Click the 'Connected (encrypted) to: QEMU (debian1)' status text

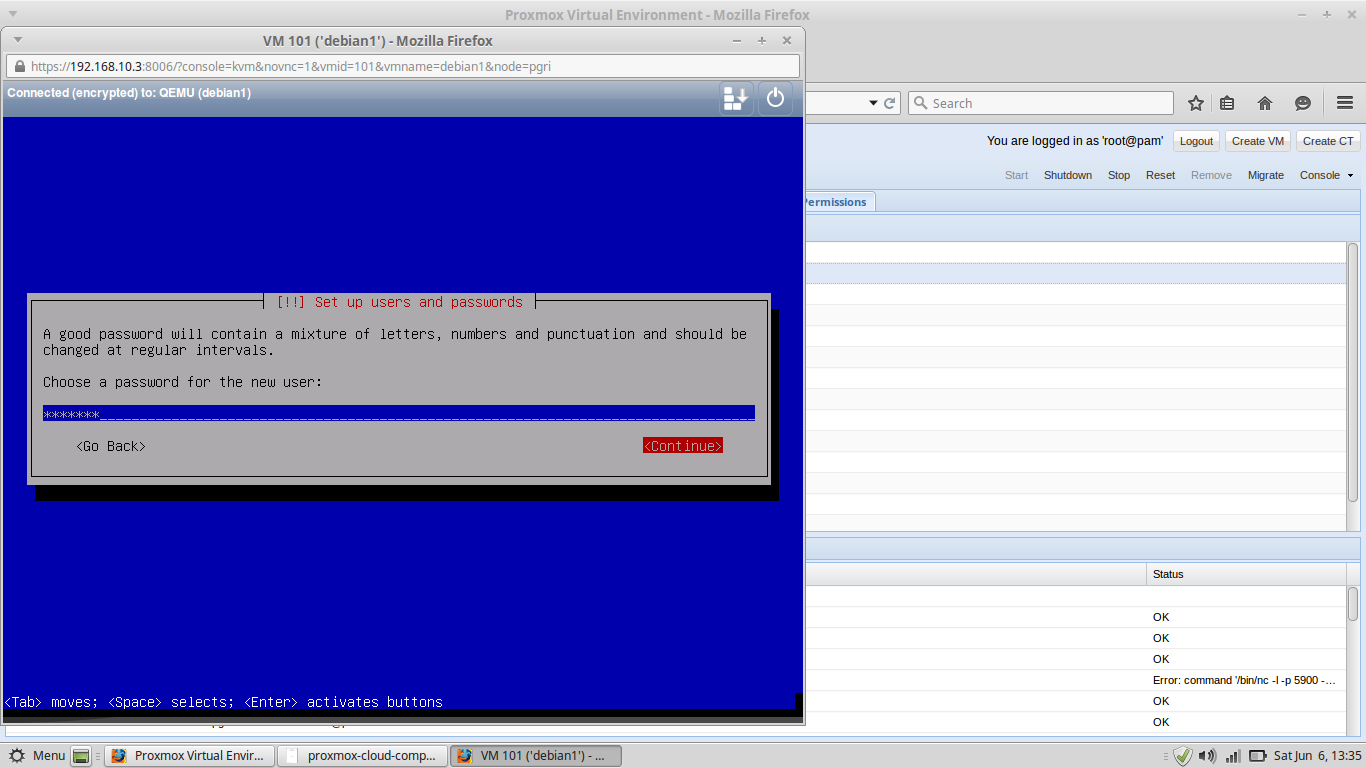129,93
